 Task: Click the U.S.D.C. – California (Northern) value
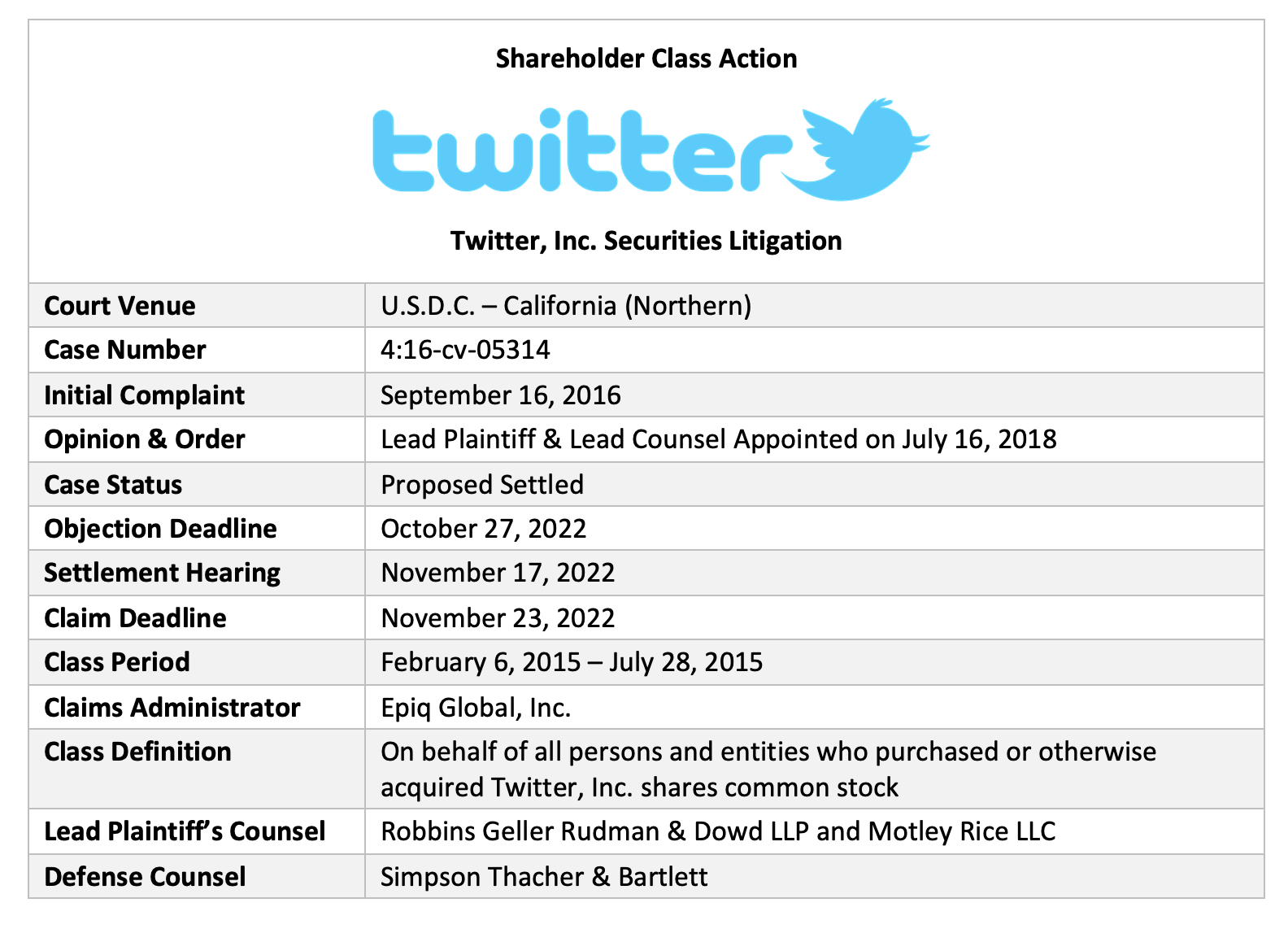(566, 306)
